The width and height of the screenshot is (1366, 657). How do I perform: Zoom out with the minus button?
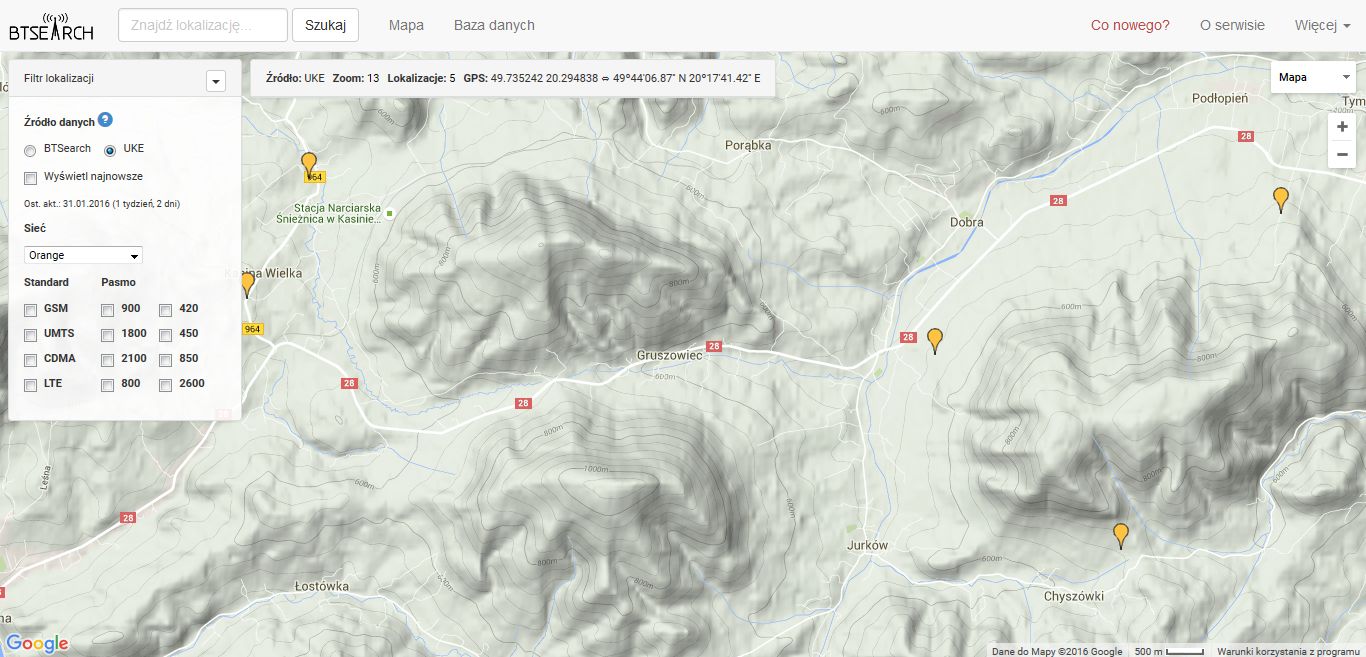point(1342,154)
